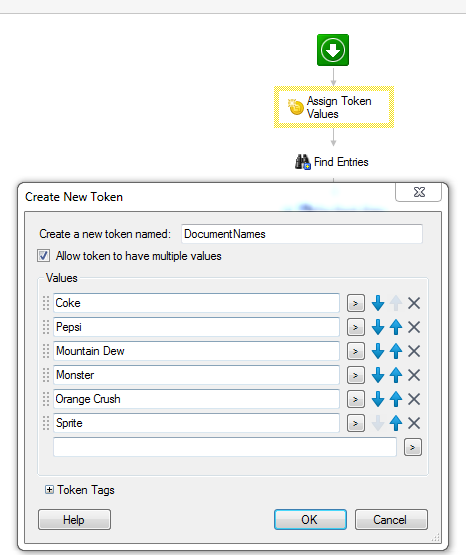The height and width of the screenshot is (555, 466).
Task: Open token menu for the Pepsi value
Action: (x=356, y=327)
